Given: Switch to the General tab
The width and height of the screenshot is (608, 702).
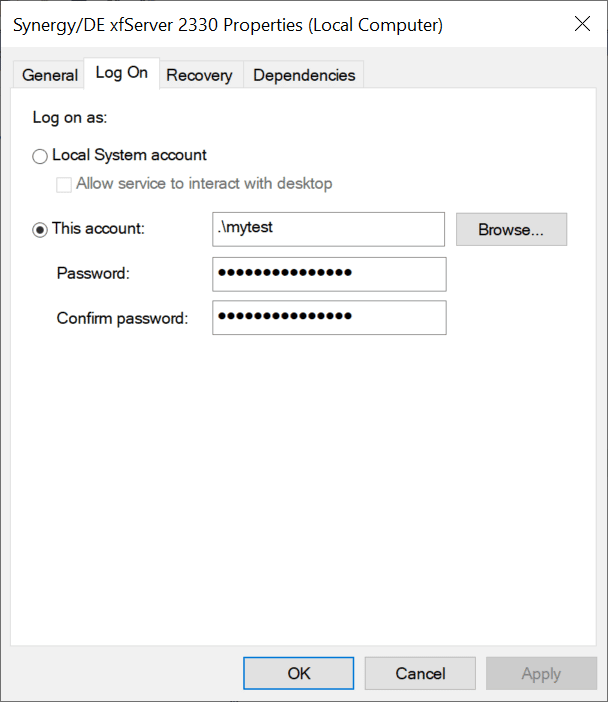Looking at the screenshot, I should (50, 75).
